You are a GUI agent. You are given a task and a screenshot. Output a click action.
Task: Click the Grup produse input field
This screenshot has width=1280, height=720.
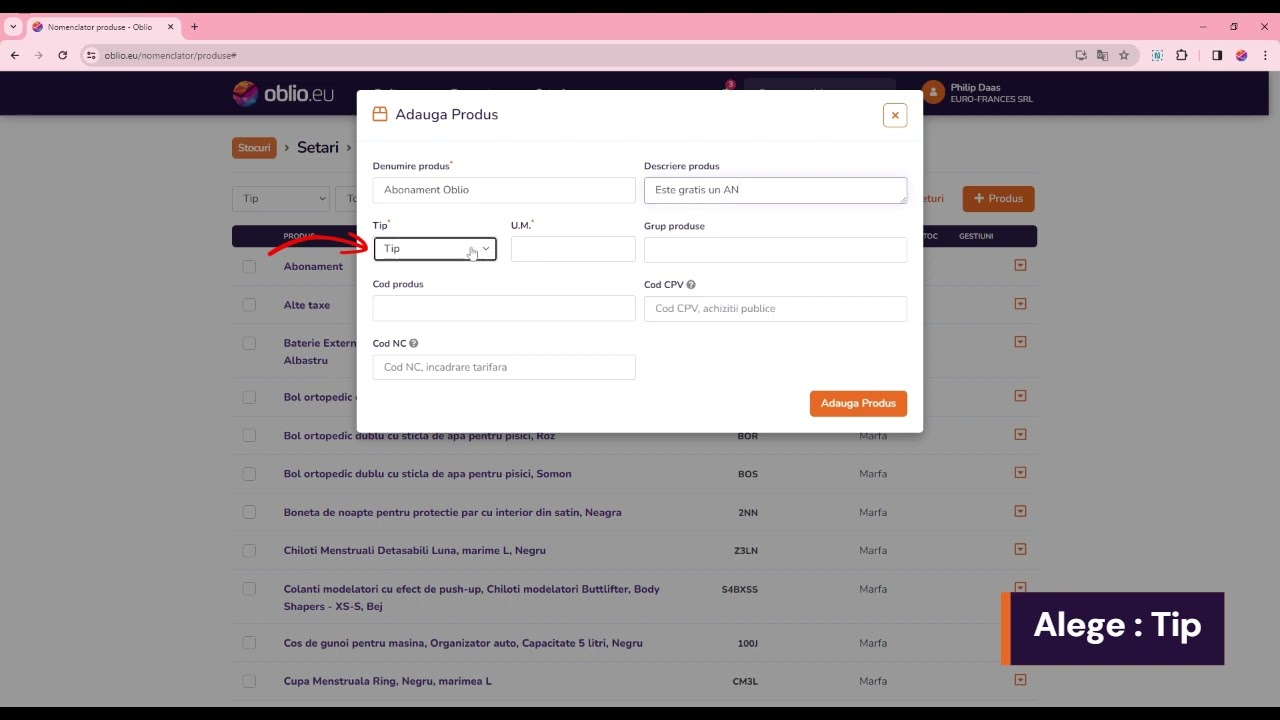pos(775,250)
